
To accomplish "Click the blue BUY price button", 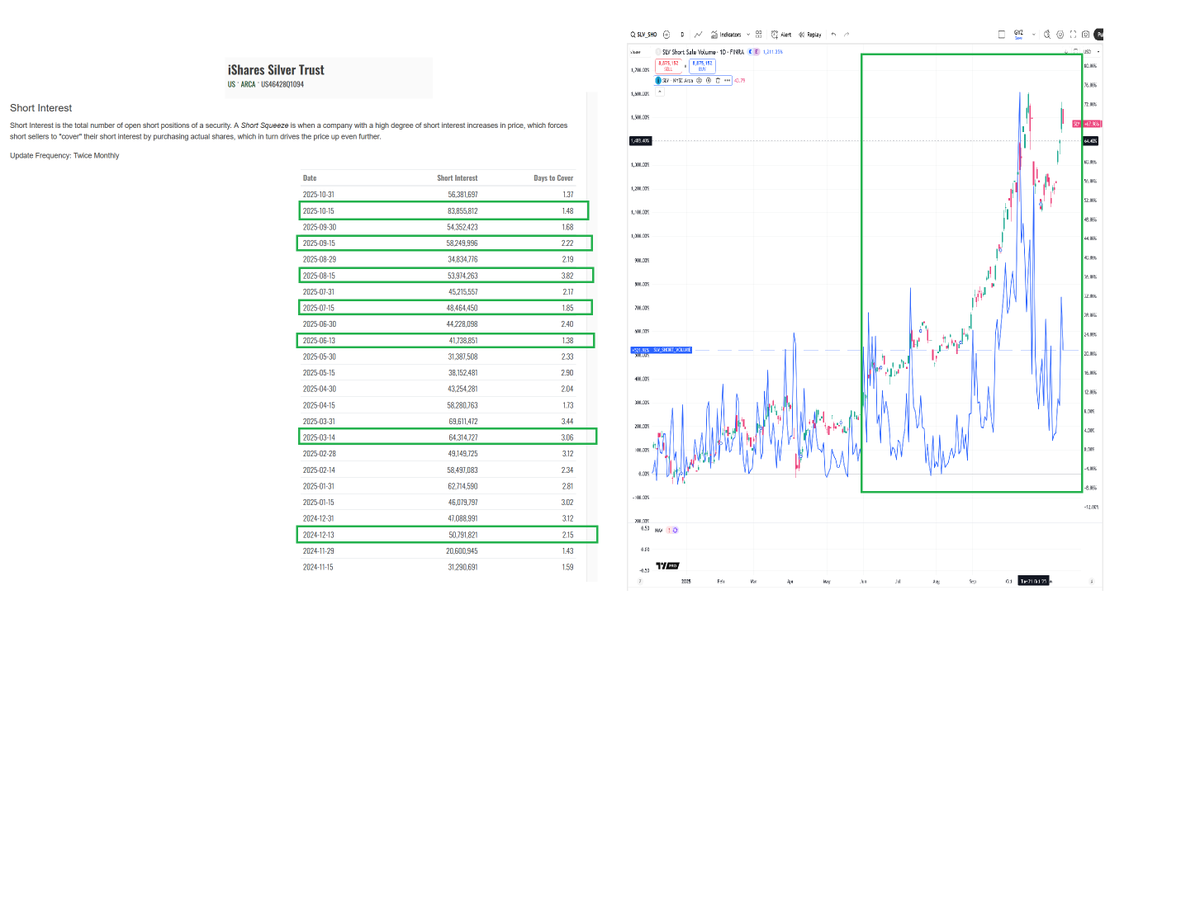I will [702, 66].
